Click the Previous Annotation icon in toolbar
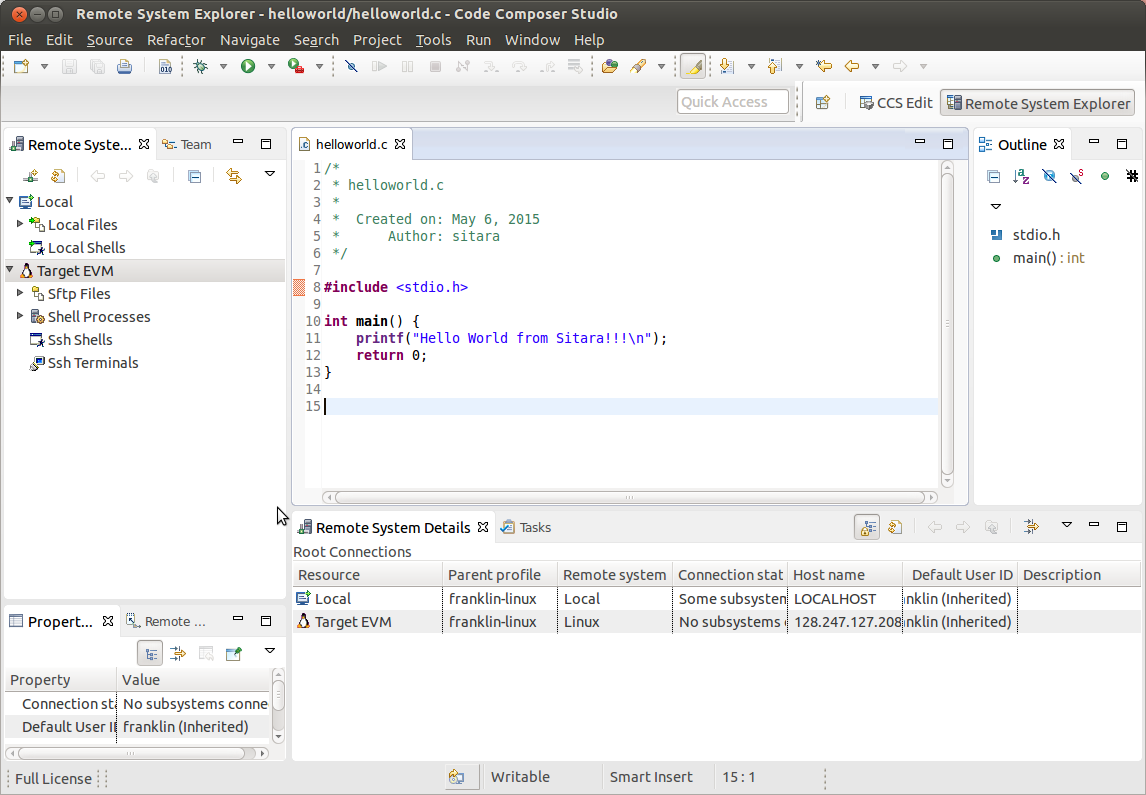This screenshot has height=795, width=1146. (775, 66)
